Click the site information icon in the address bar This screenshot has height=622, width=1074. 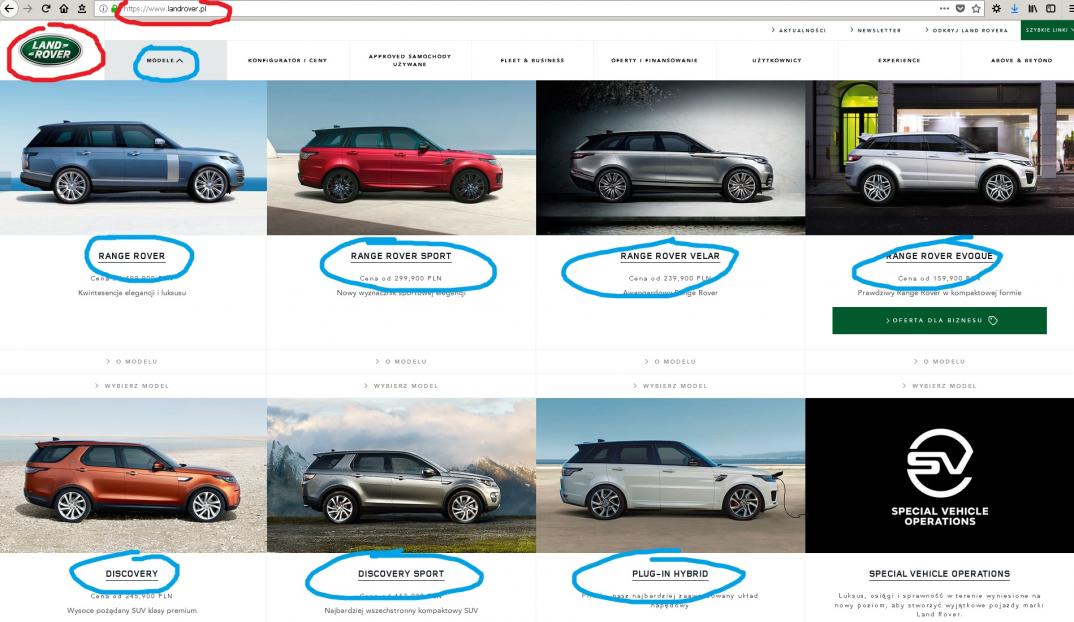click(103, 9)
